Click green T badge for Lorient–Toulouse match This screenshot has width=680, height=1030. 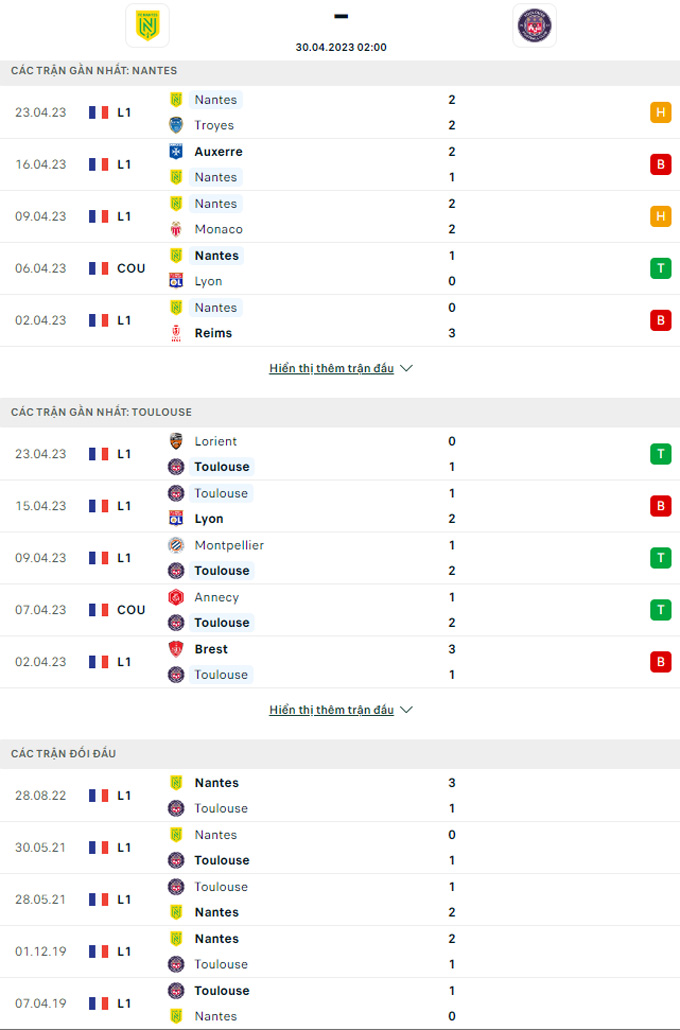[660, 454]
